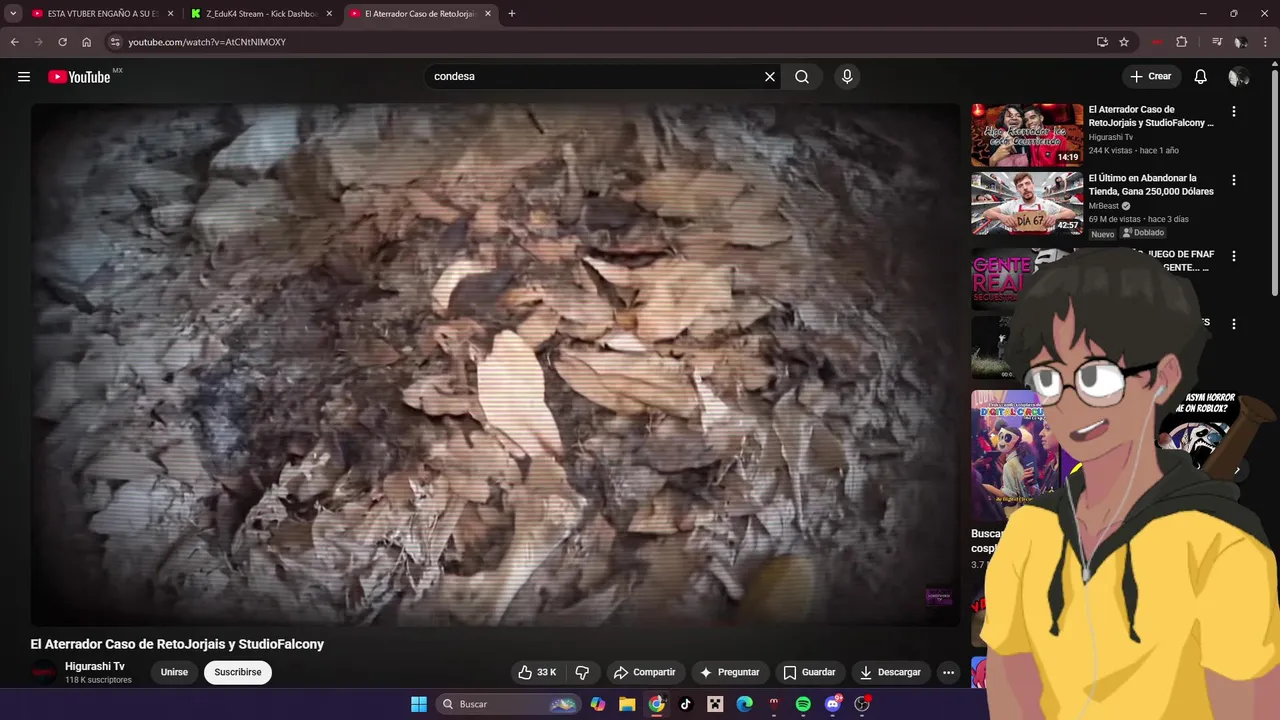Click the page scrollbar up arrow
Viewport: 1280px width, 720px height.
tap(1274, 63)
